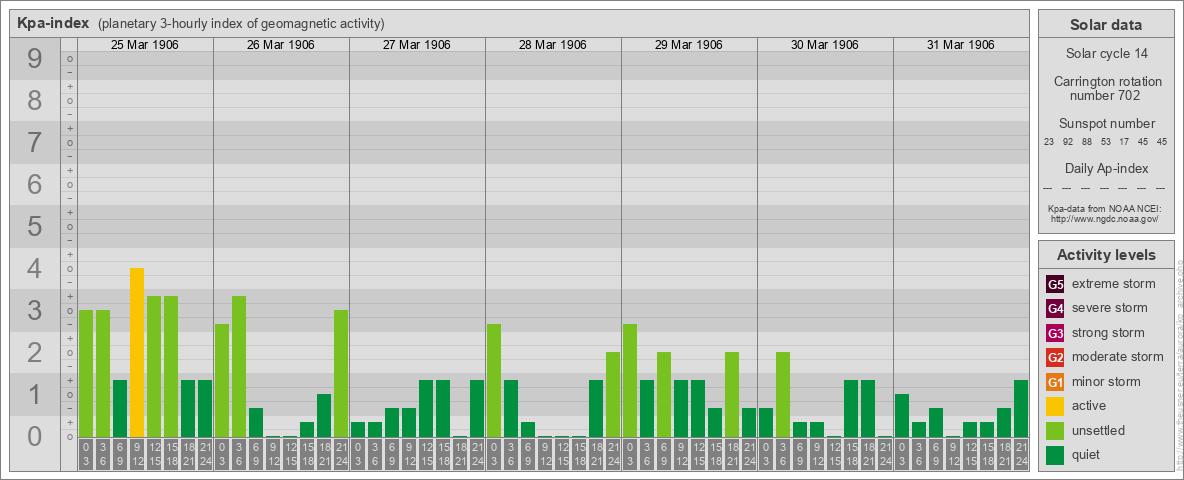Click the 'moderate storm' legend text

pos(1118,356)
